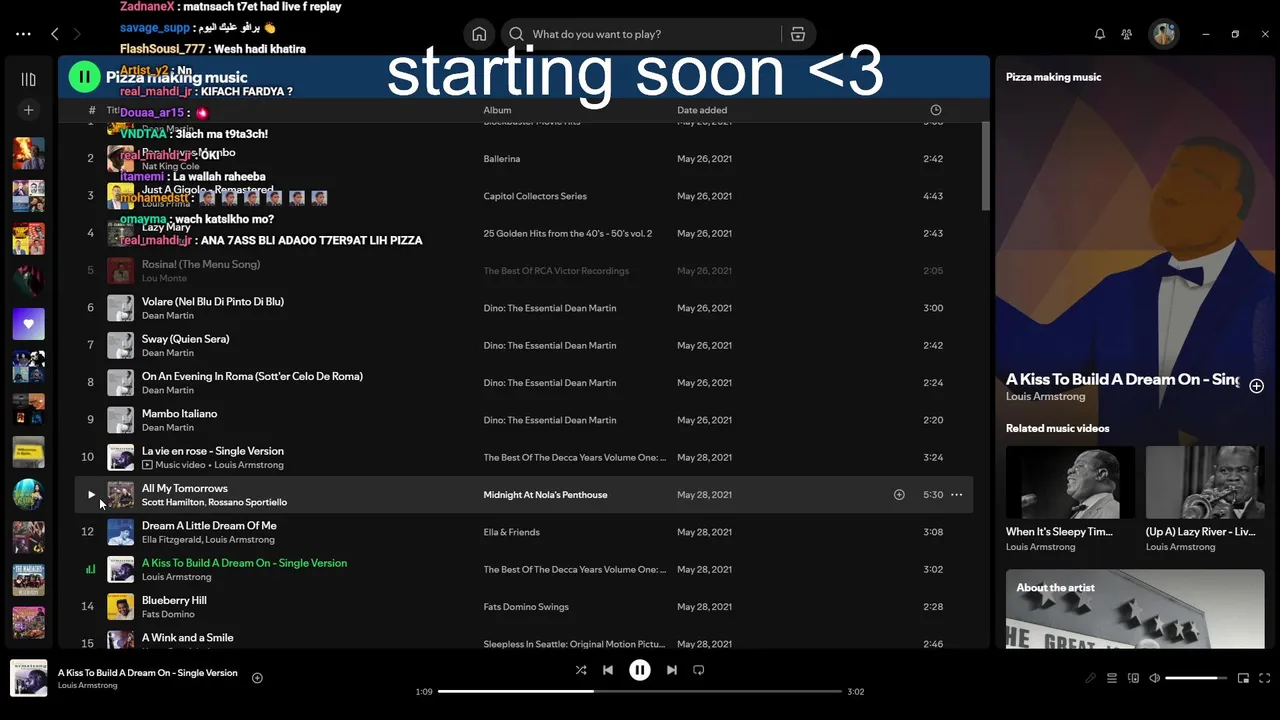Open Louis Armstrong link in now-playing bar
The image size is (1280, 720).
(87, 686)
